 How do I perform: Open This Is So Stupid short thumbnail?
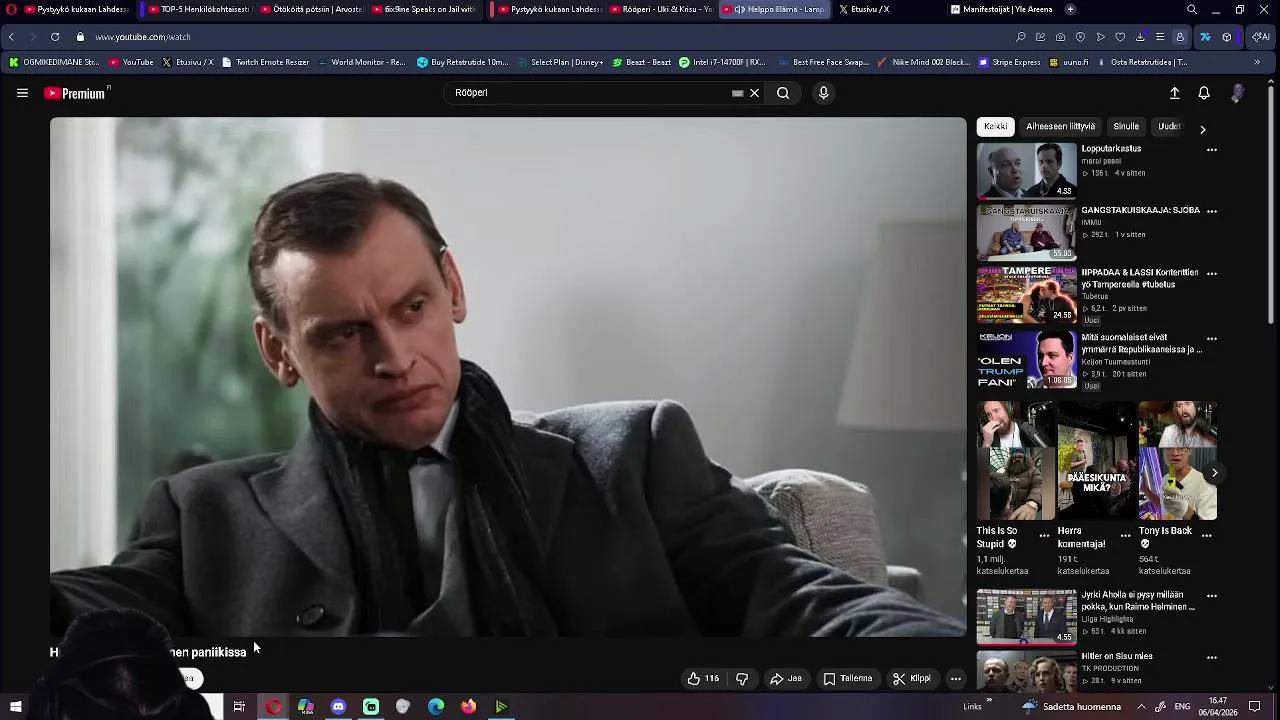point(1016,461)
